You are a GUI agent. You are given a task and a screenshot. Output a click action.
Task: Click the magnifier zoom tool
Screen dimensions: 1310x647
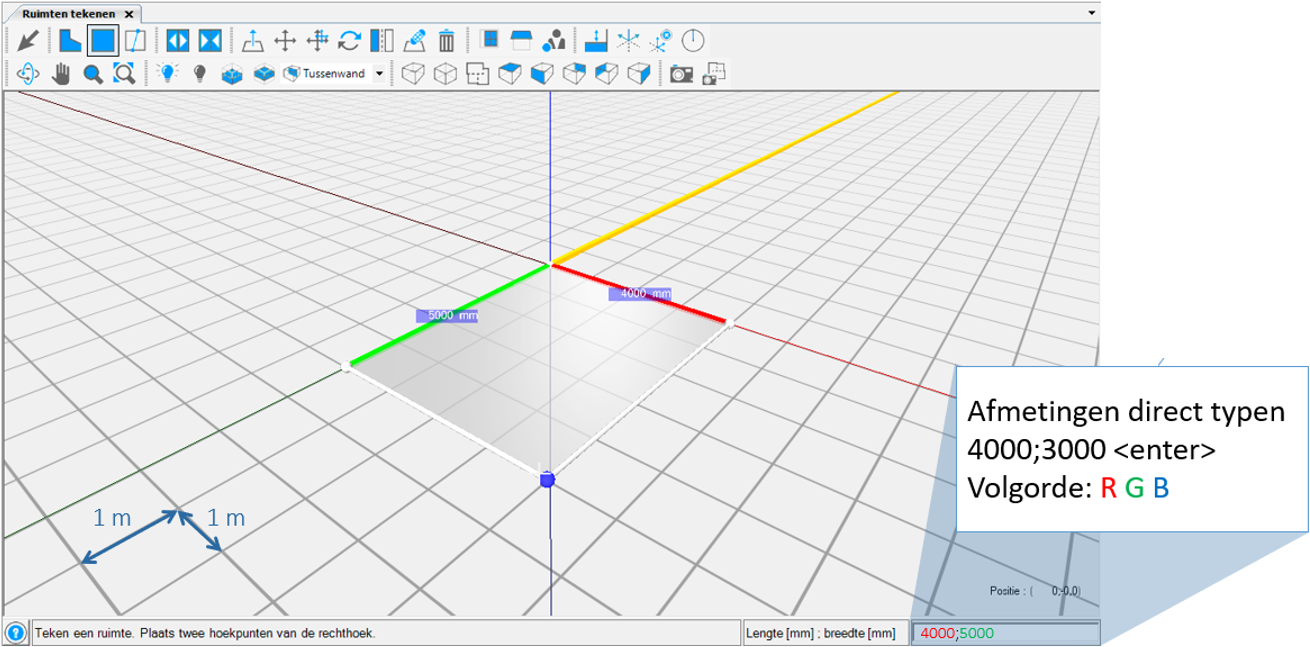(93, 73)
